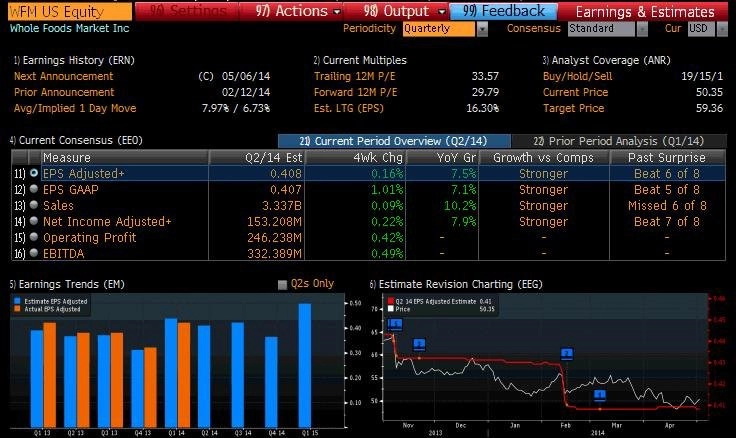Click the Q1 15 estimate bar
Image resolution: width=736 pixels, height=438 pixels.
[x=305, y=365]
